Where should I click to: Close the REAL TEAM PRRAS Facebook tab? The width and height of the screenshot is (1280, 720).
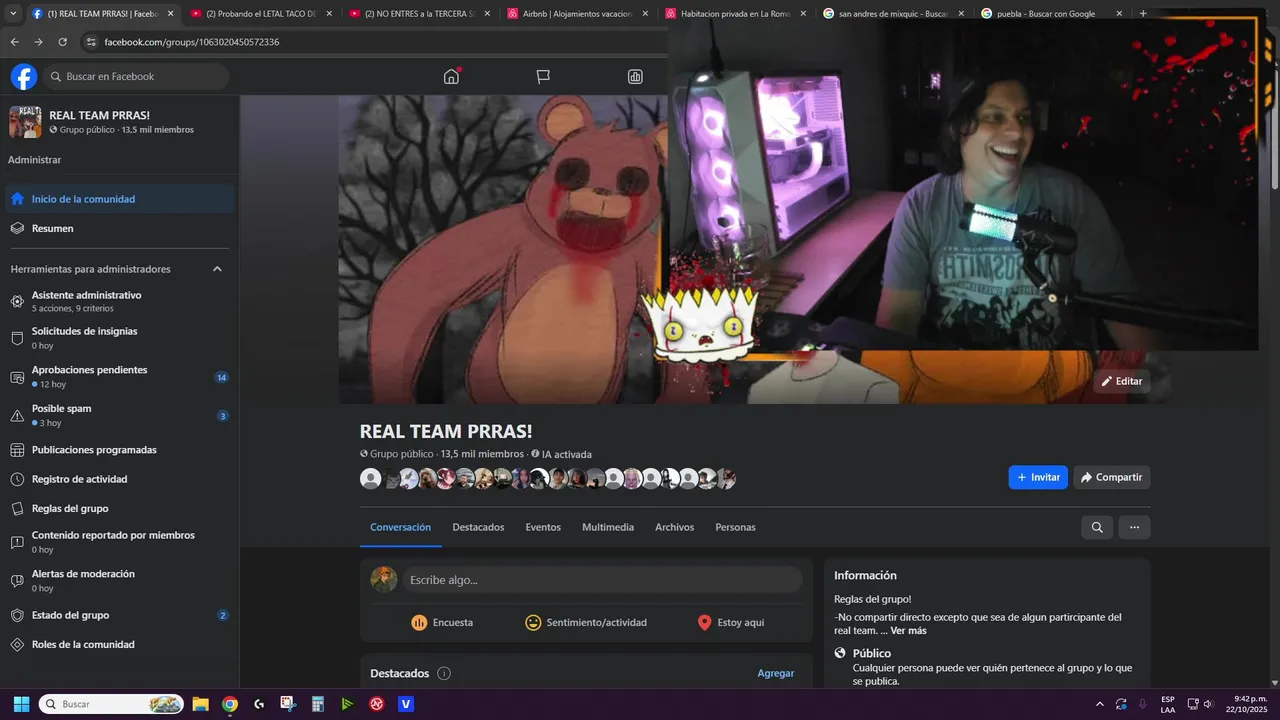[x=170, y=14]
